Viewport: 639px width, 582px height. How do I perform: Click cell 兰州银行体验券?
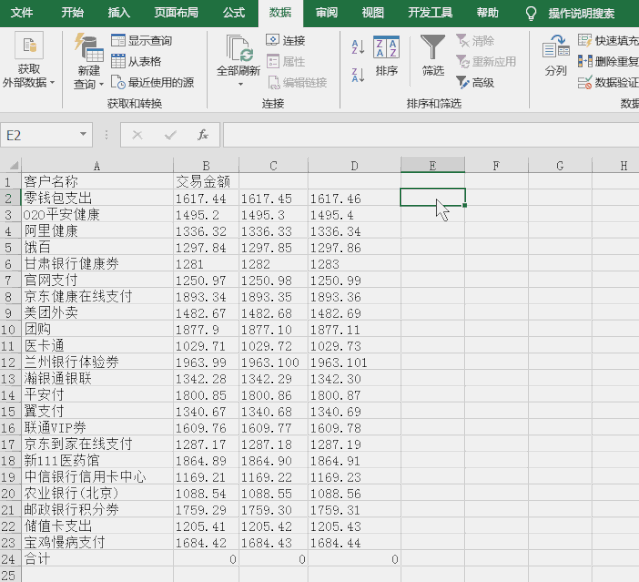pos(97,362)
